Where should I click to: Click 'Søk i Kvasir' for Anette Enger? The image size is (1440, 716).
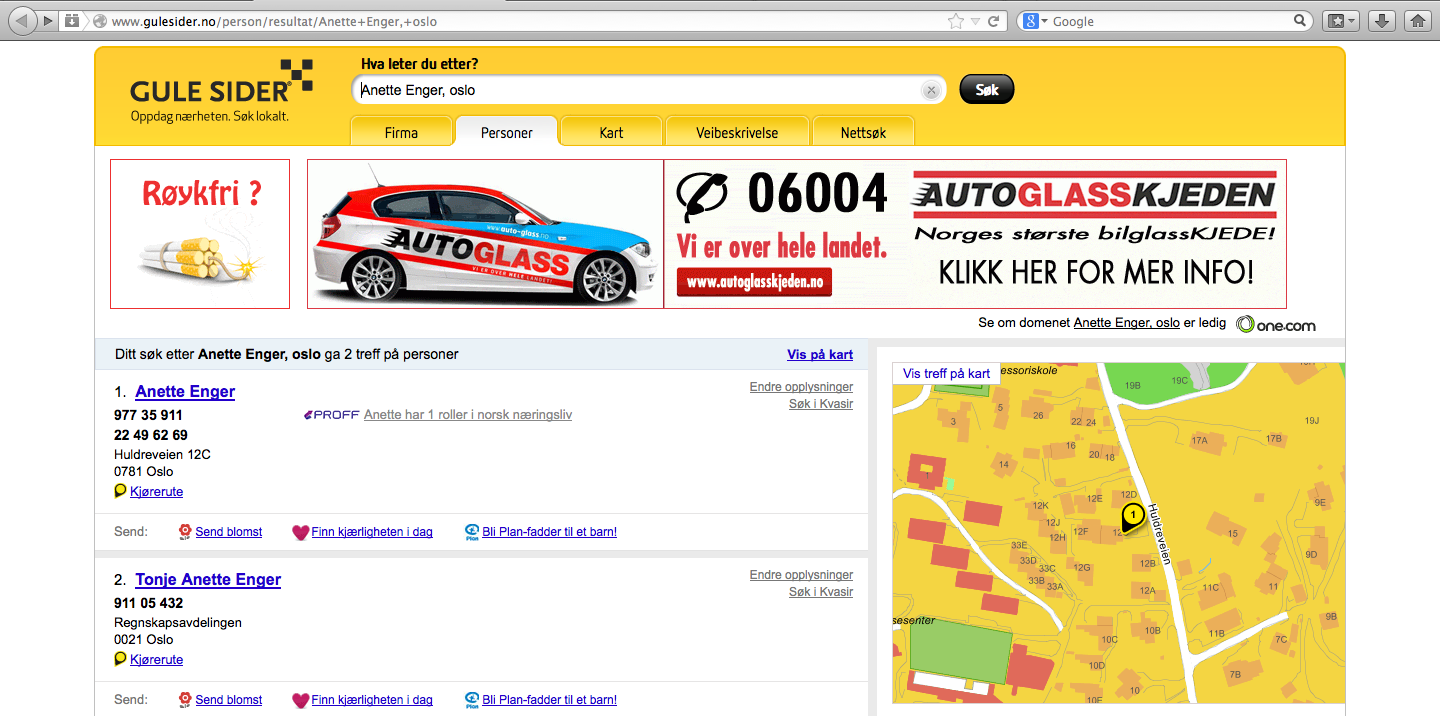[x=821, y=404]
